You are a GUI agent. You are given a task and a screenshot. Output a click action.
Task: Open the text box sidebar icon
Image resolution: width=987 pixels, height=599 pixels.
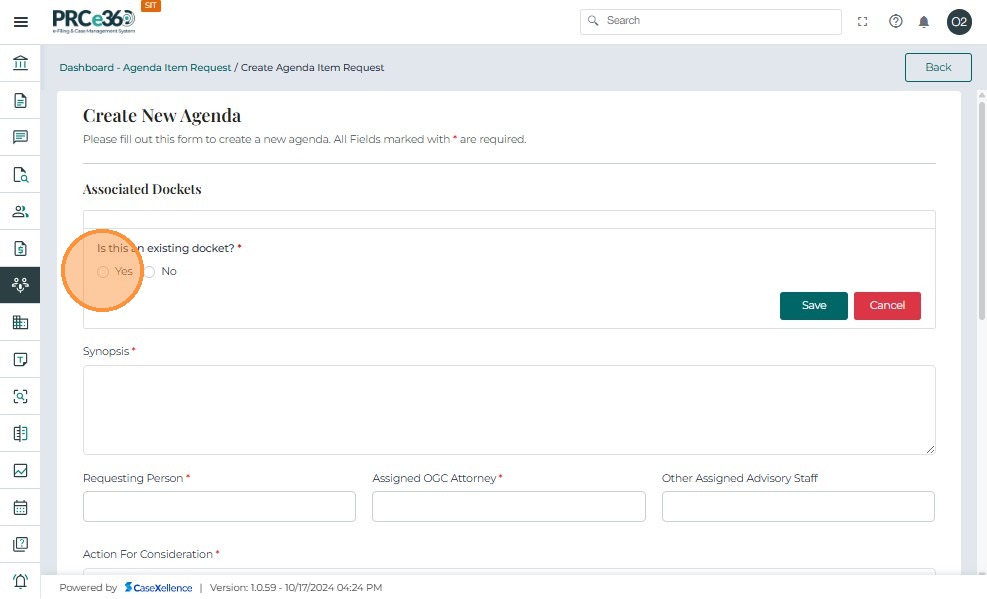click(20, 359)
